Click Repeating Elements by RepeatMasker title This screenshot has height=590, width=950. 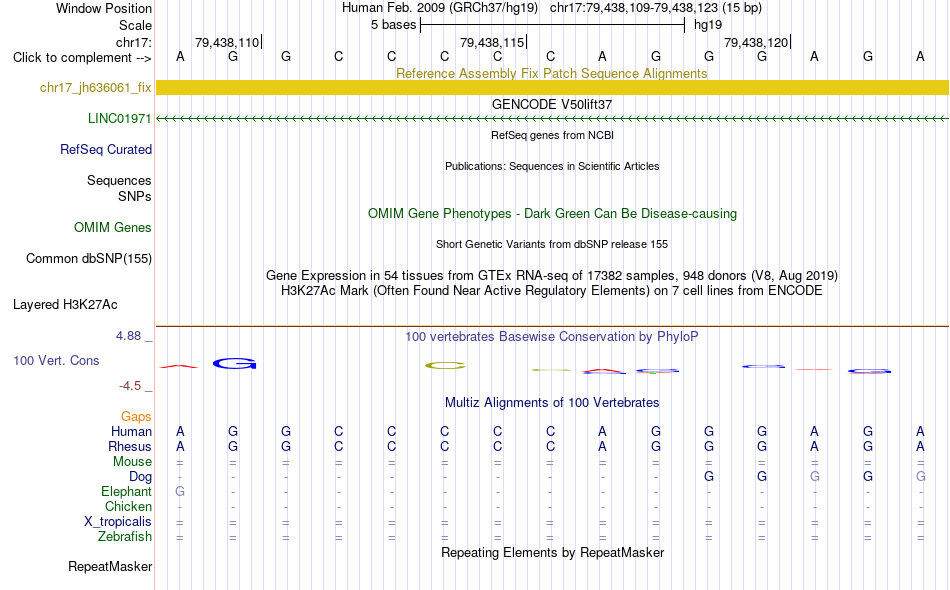[x=553, y=552]
